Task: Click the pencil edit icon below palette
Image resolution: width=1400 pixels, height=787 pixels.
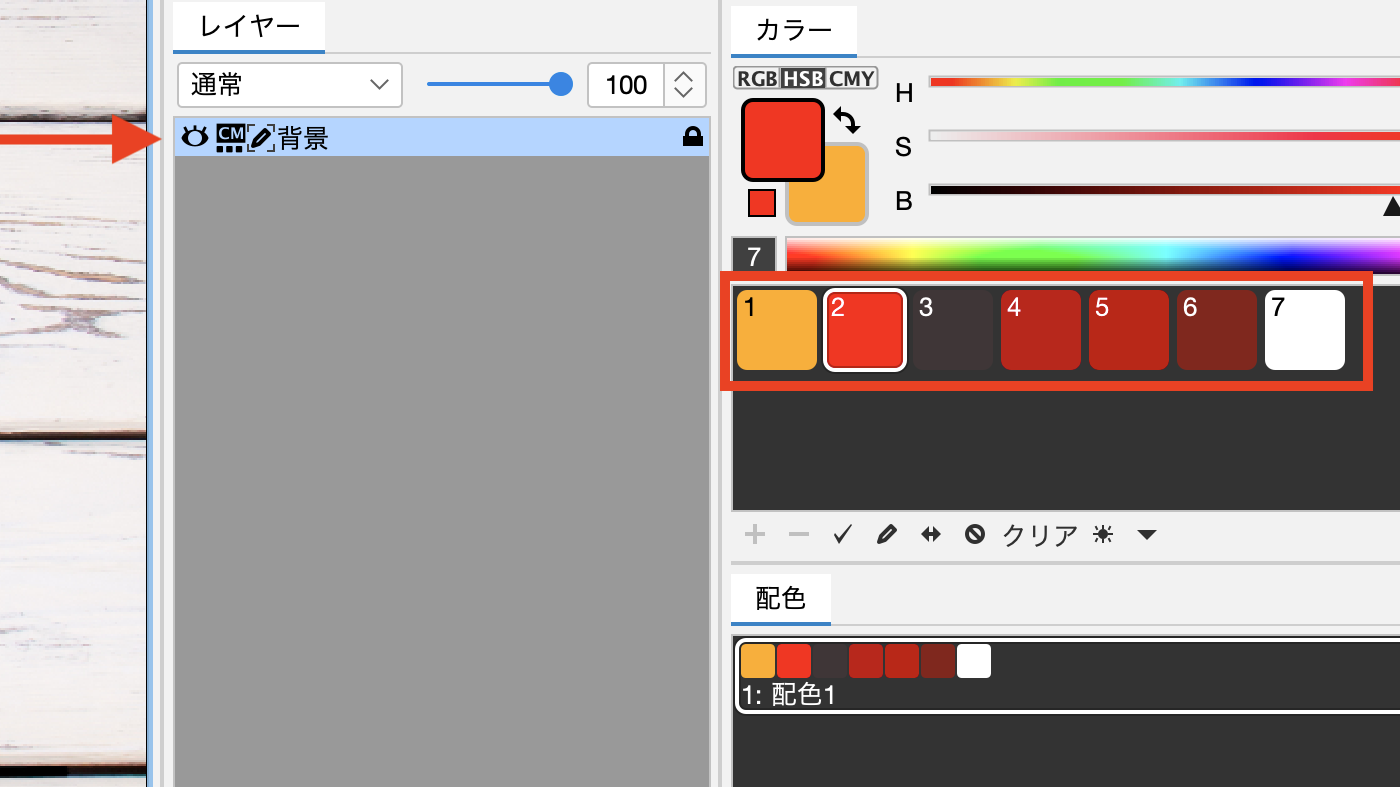Action: pos(886,535)
